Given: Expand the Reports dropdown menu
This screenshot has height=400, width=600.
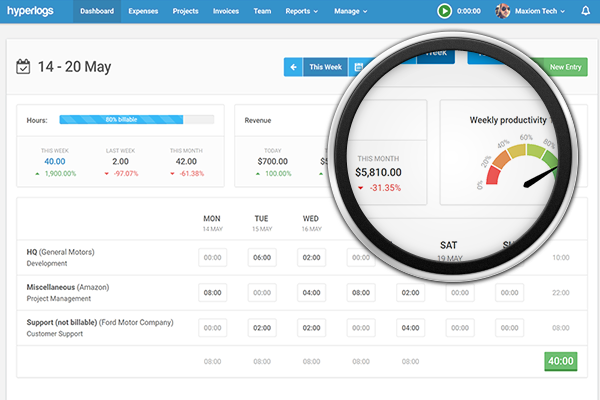Looking at the screenshot, I should (302, 11).
